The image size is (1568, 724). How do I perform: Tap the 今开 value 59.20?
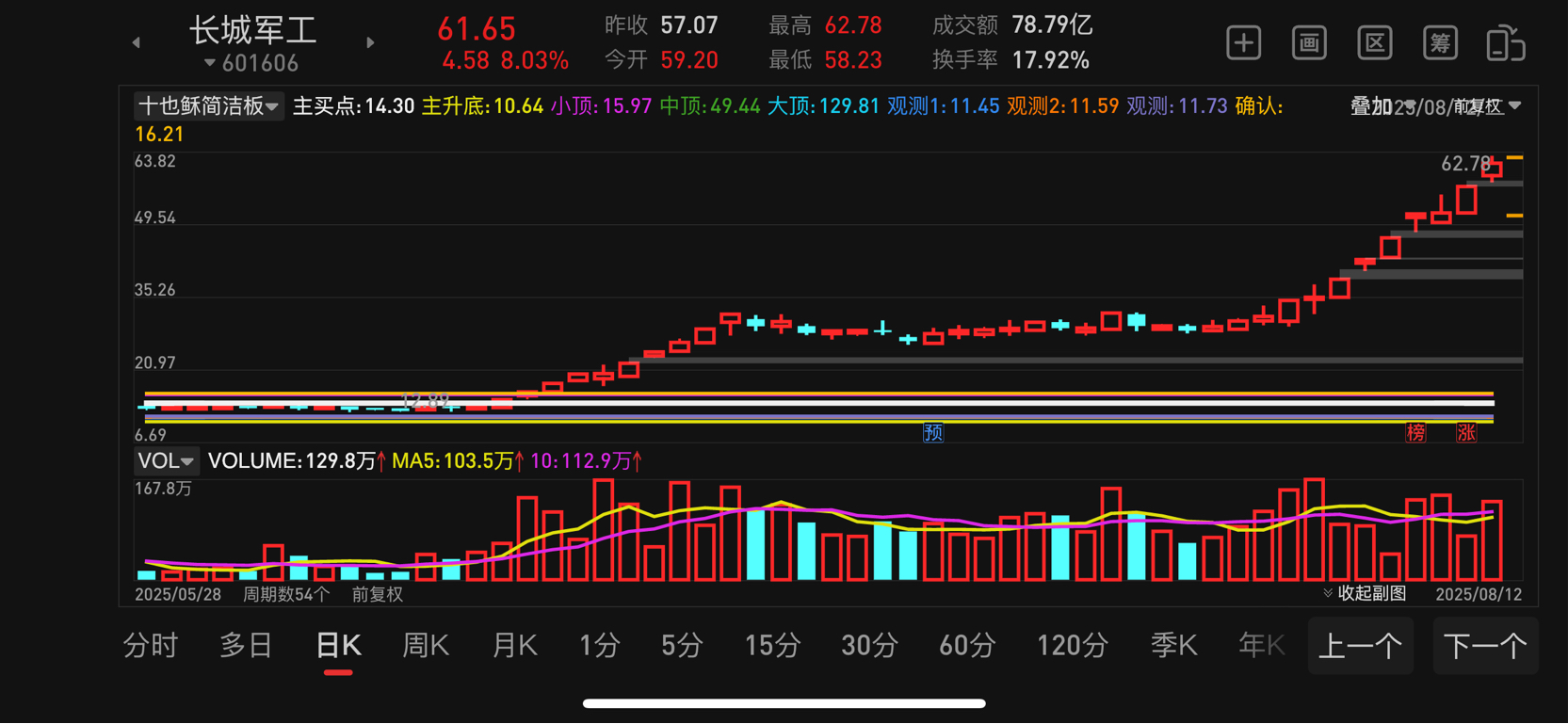(689, 60)
